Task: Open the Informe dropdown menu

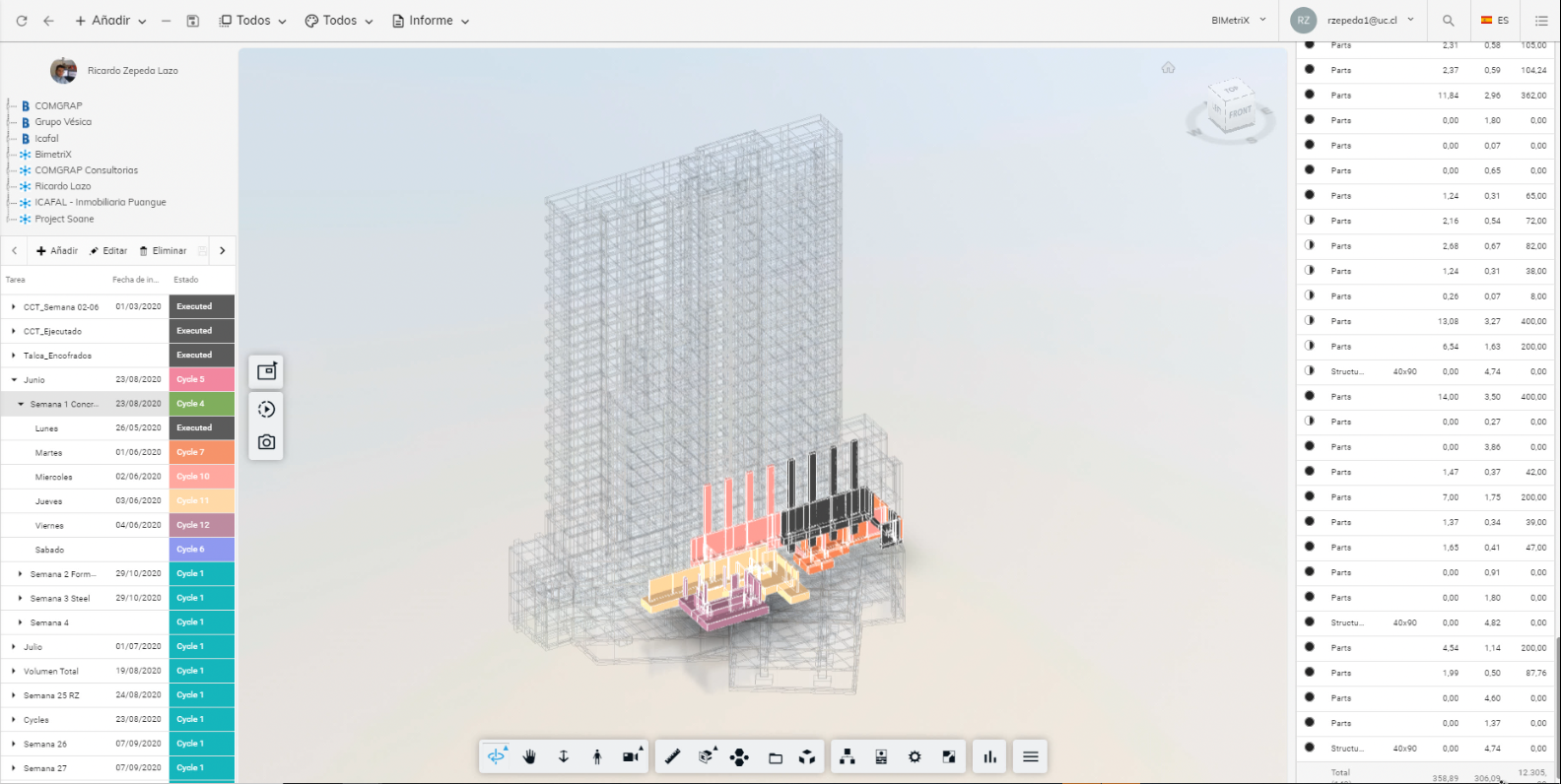Action: click(x=431, y=21)
